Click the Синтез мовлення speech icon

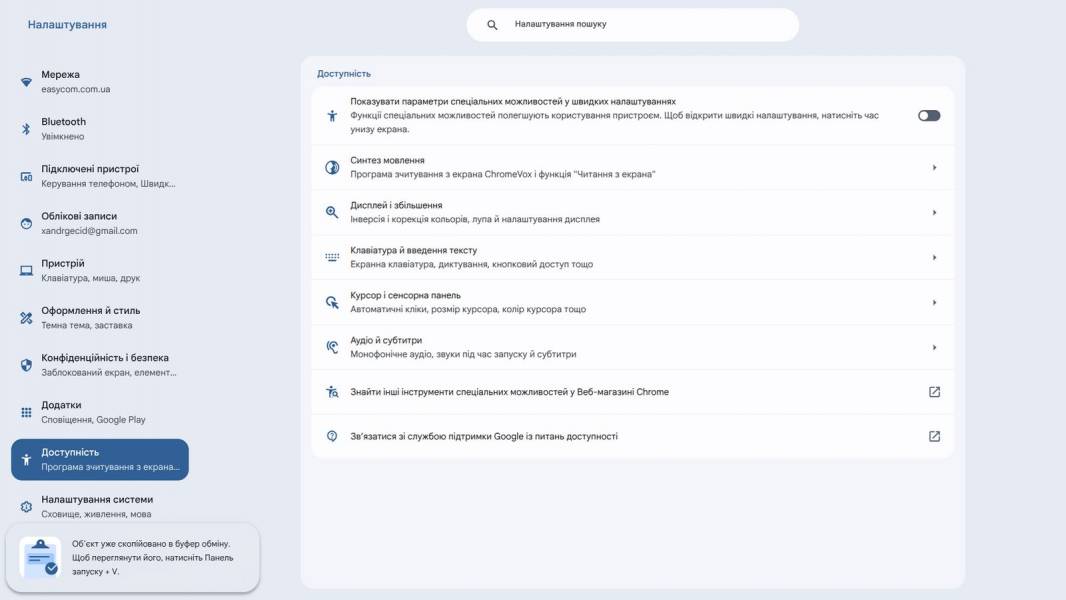click(332, 167)
